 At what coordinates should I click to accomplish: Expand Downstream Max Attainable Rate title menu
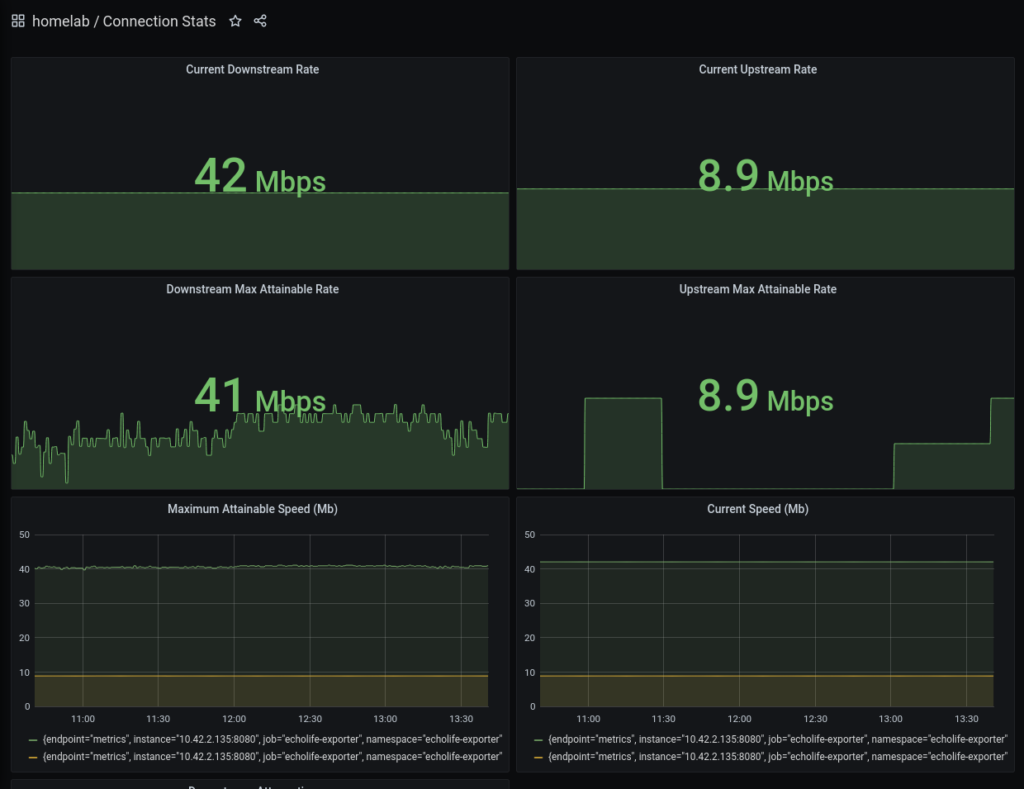(252, 289)
